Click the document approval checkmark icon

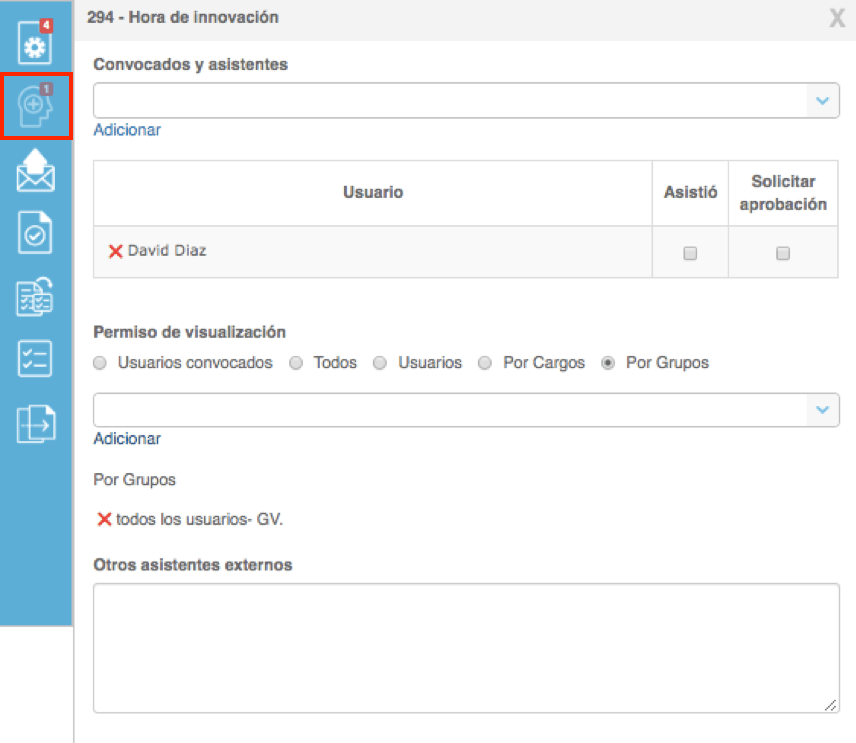35,233
